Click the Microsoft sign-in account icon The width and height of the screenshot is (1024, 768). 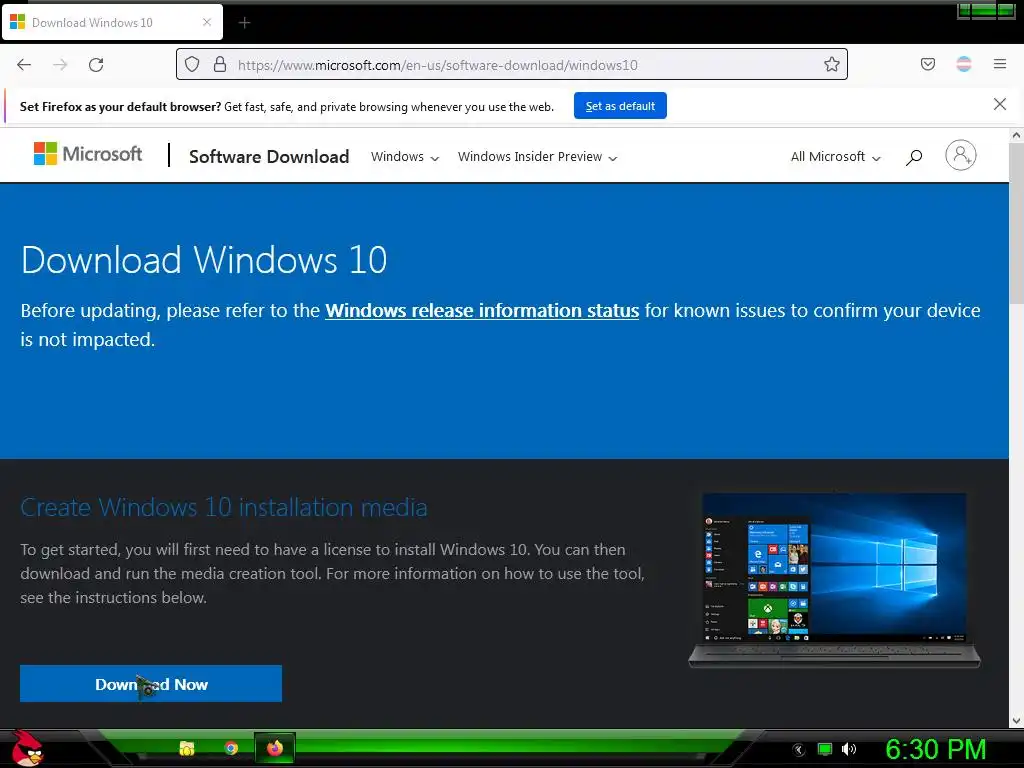(961, 155)
